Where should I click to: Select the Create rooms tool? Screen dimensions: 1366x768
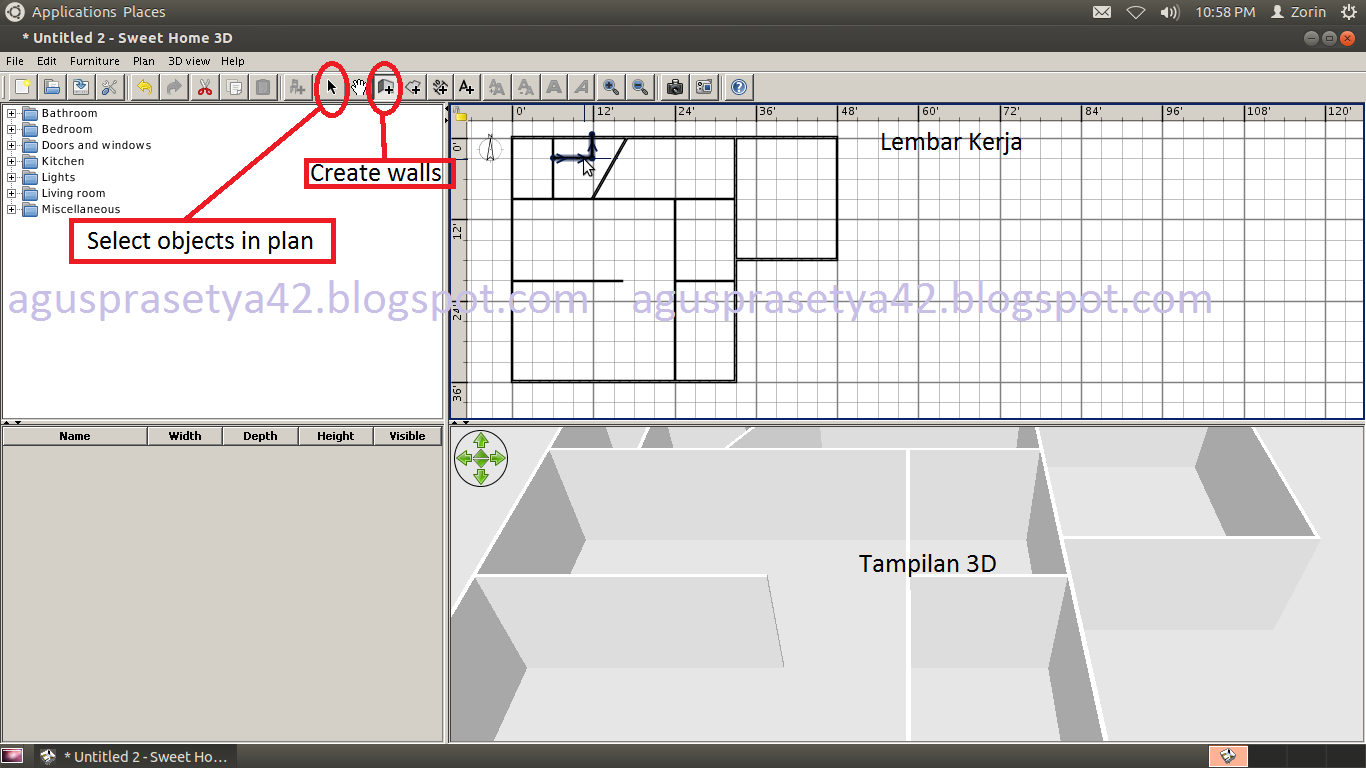[x=413, y=88]
